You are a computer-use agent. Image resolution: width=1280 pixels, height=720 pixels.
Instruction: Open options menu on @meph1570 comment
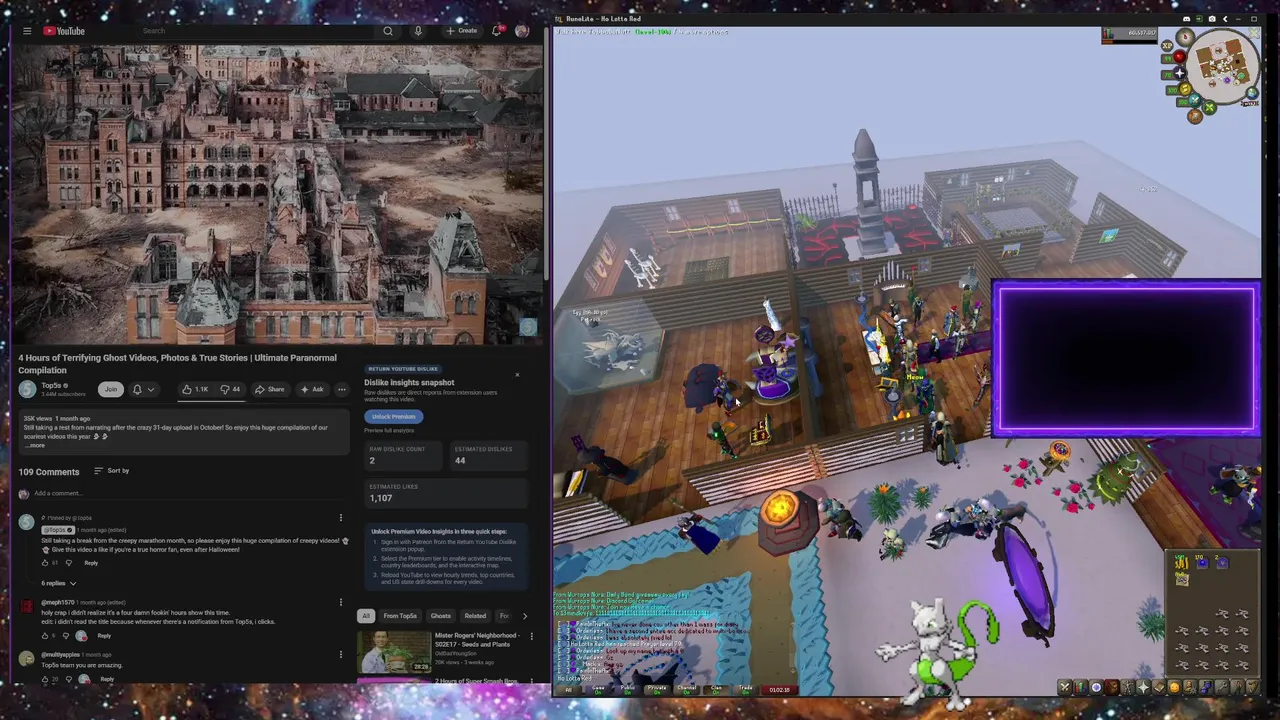pyautogui.click(x=341, y=603)
